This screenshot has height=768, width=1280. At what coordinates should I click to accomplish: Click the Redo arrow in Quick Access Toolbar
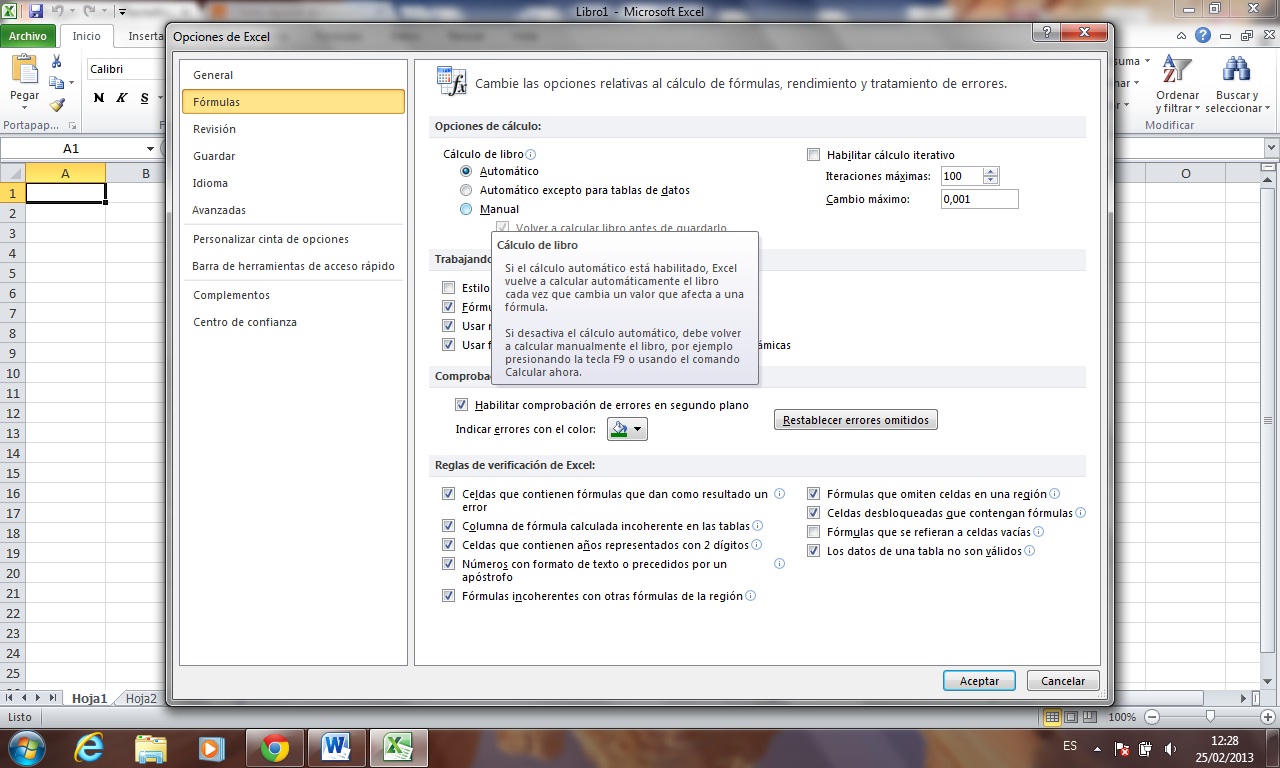87,12
